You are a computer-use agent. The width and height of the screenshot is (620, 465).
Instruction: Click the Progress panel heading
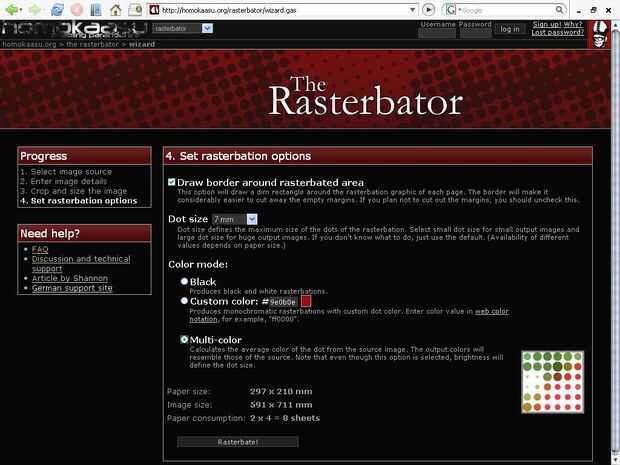[43, 156]
